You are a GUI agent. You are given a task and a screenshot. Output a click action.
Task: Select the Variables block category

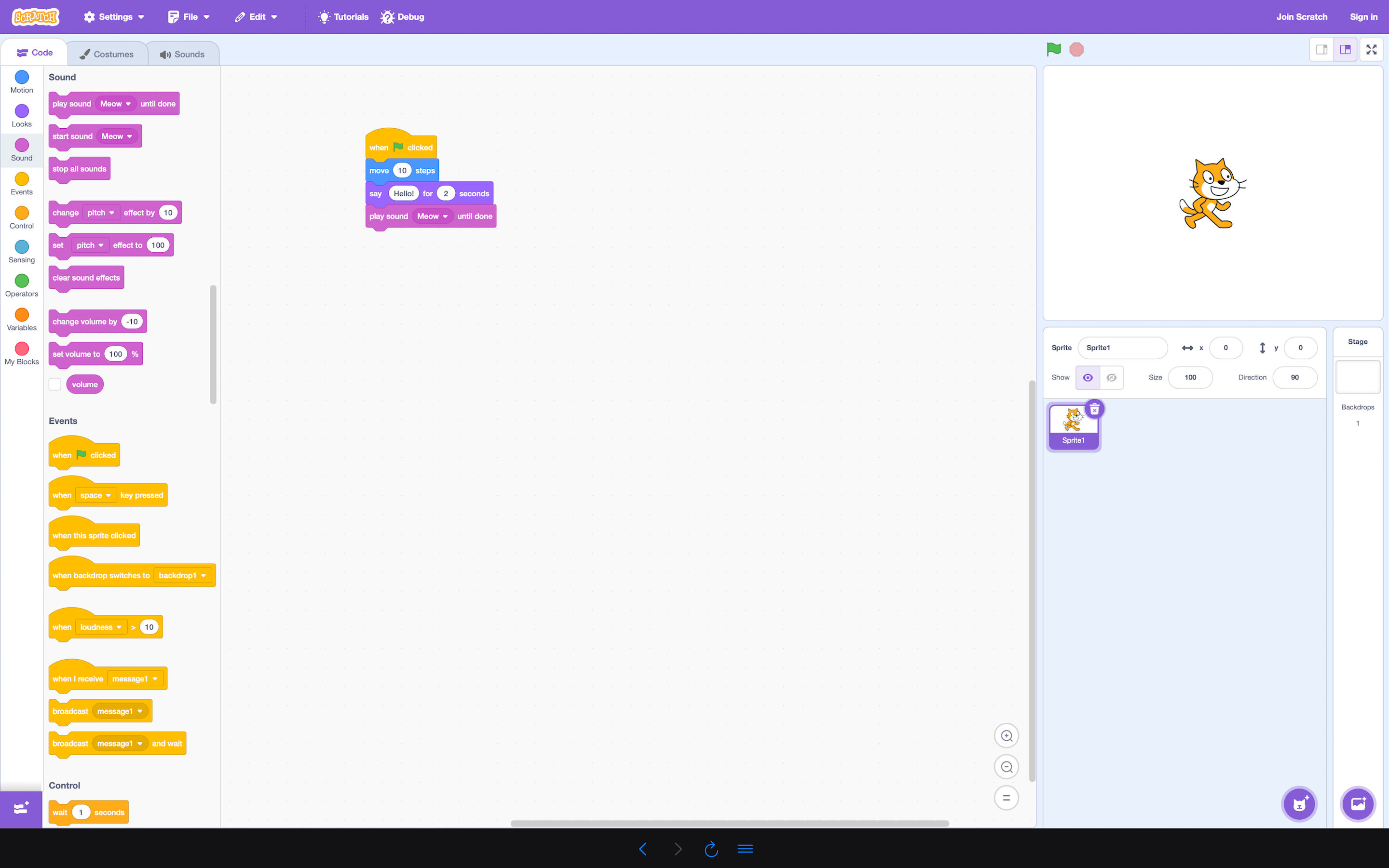22,319
